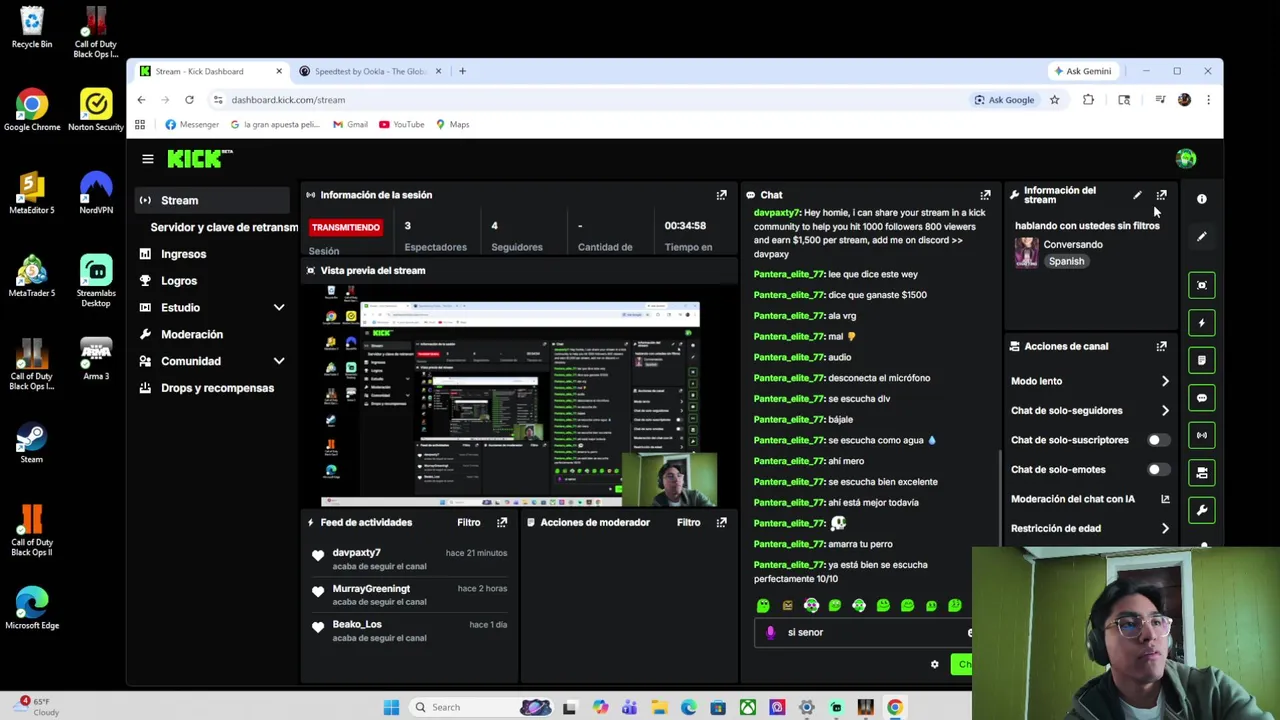Click the Spanish language tag
Screen dimensions: 1280x720
[1066, 262]
